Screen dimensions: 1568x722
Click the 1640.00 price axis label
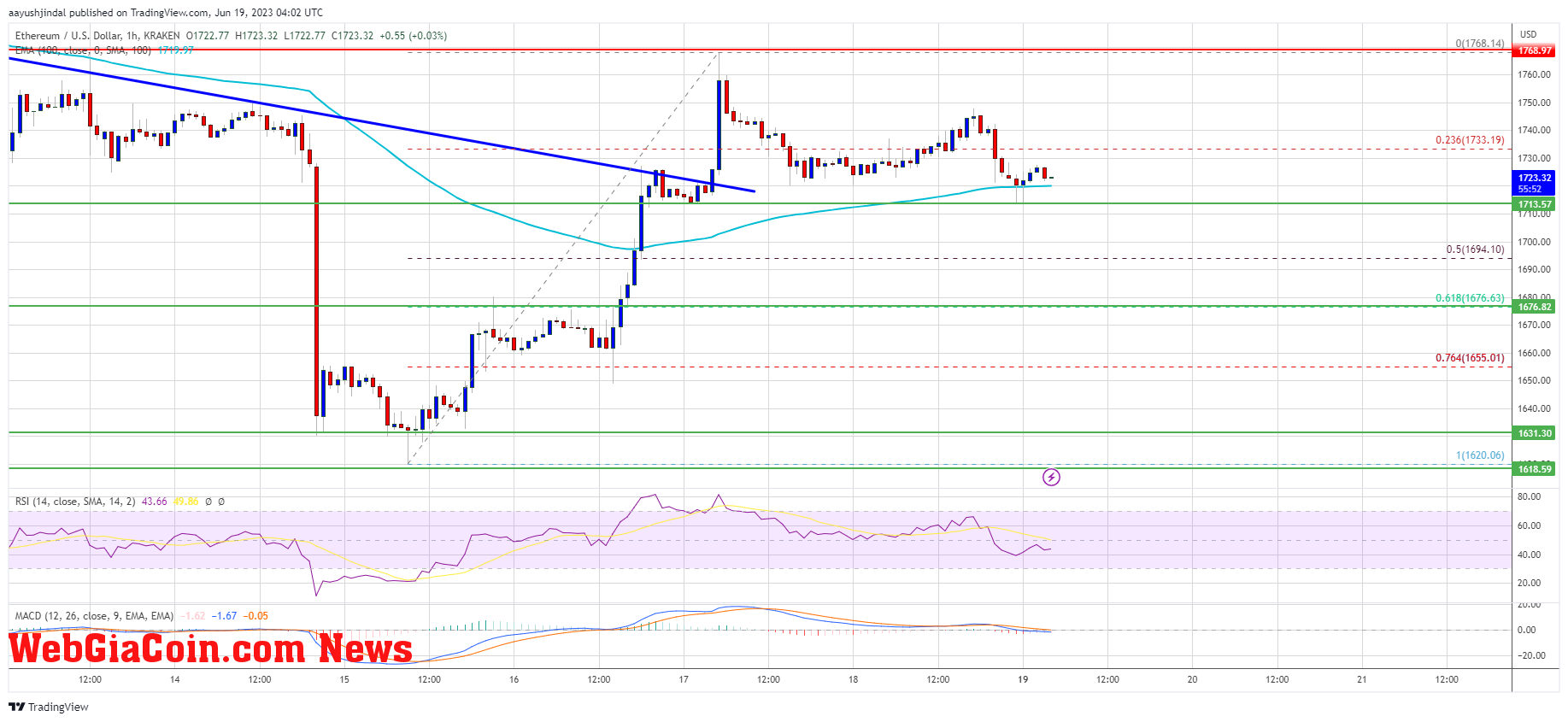[x=1534, y=408]
